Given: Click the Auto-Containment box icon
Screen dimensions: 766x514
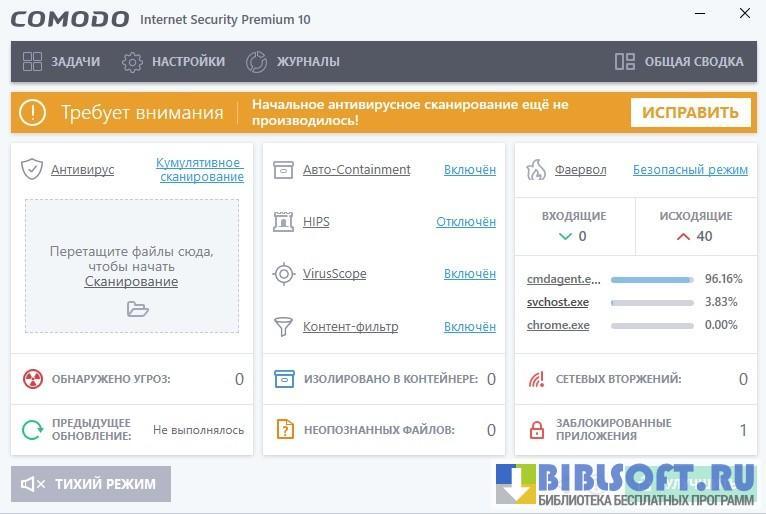Looking at the screenshot, I should coord(284,169).
